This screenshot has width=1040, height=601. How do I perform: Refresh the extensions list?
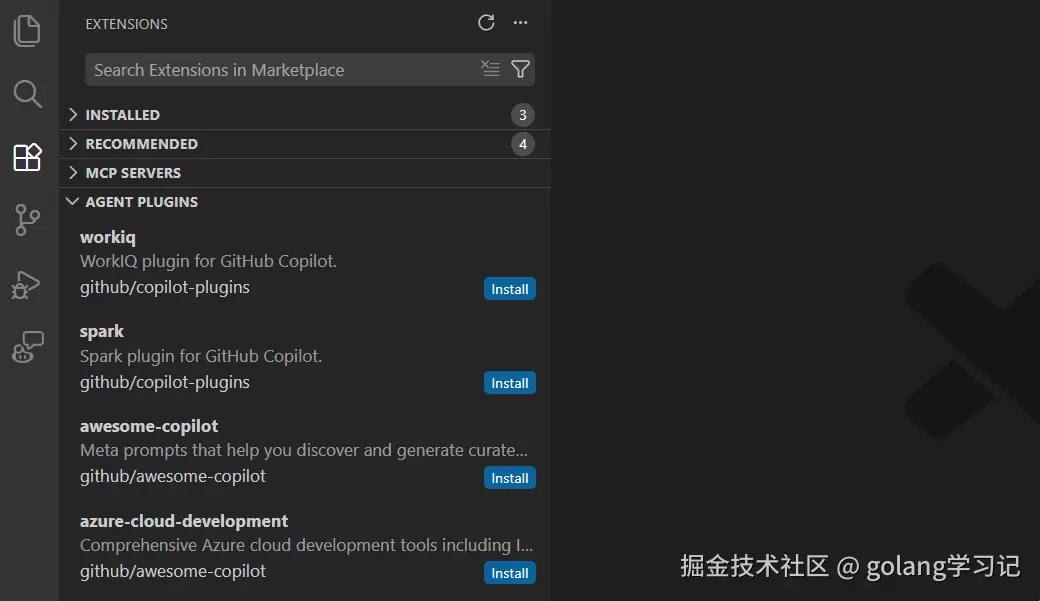[486, 23]
